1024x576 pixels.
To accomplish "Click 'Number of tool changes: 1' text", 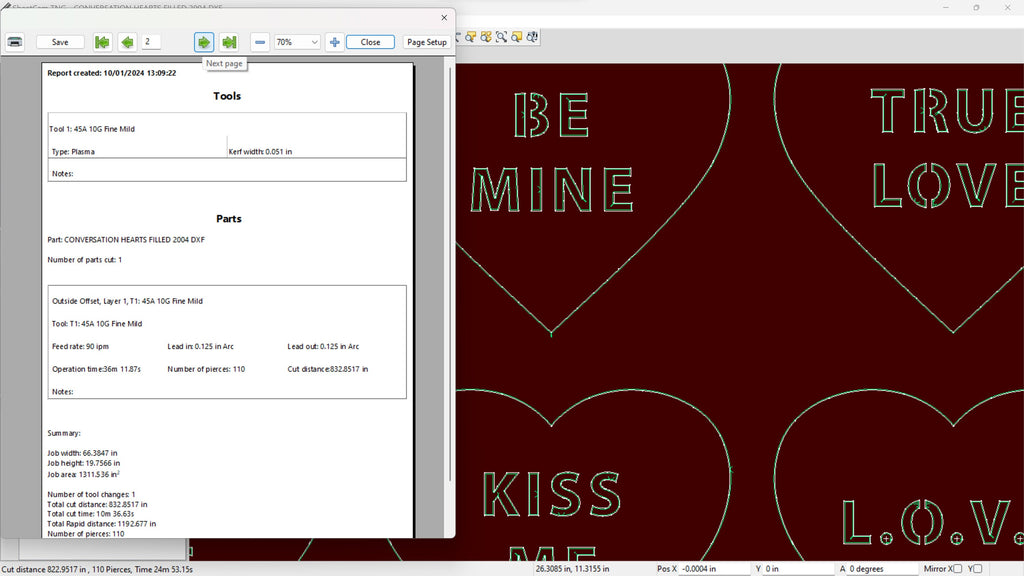I will (x=91, y=494).
